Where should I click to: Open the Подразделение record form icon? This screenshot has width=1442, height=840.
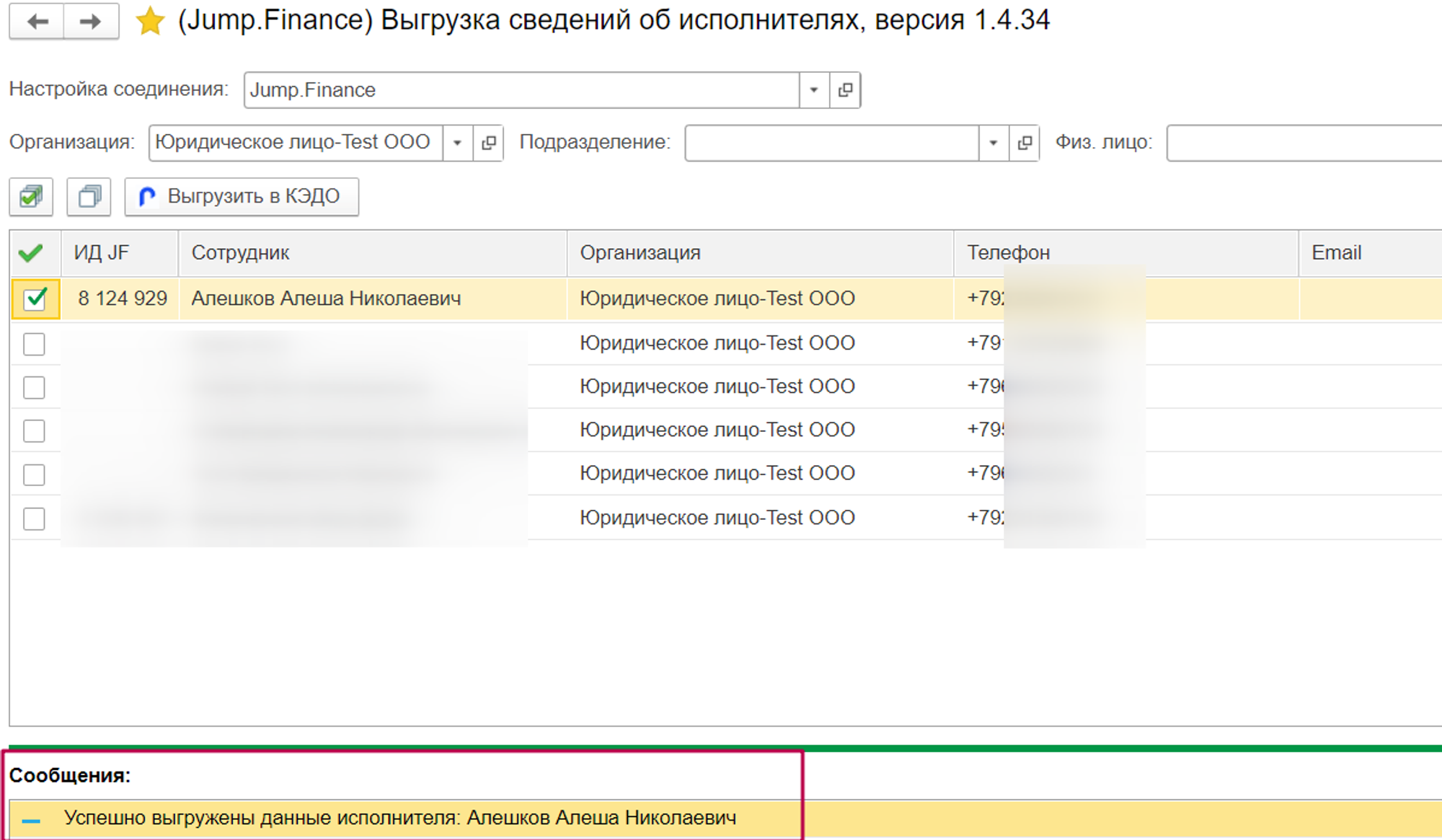click(1024, 143)
